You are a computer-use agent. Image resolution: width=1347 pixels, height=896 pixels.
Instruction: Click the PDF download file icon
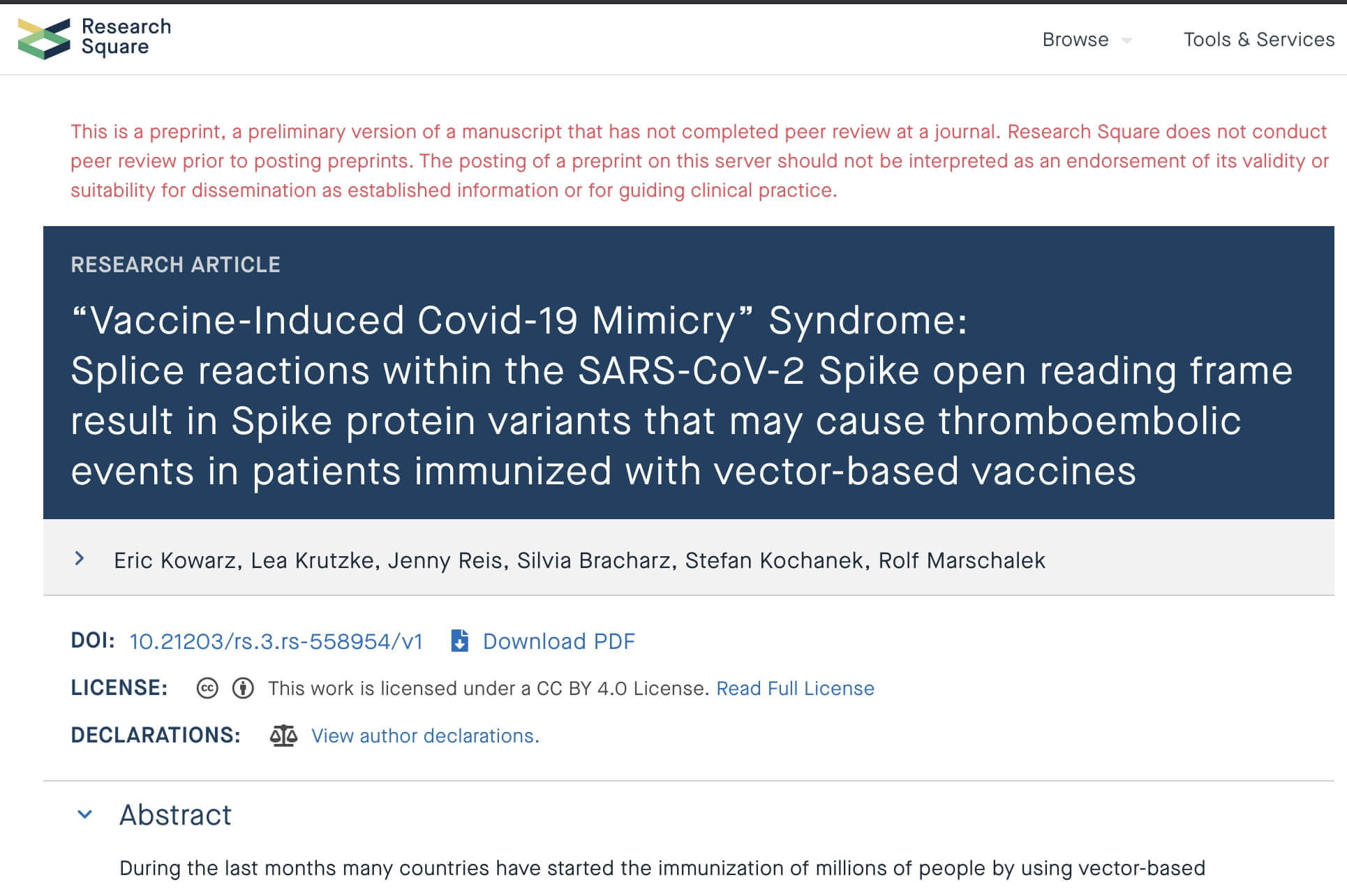coord(459,641)
